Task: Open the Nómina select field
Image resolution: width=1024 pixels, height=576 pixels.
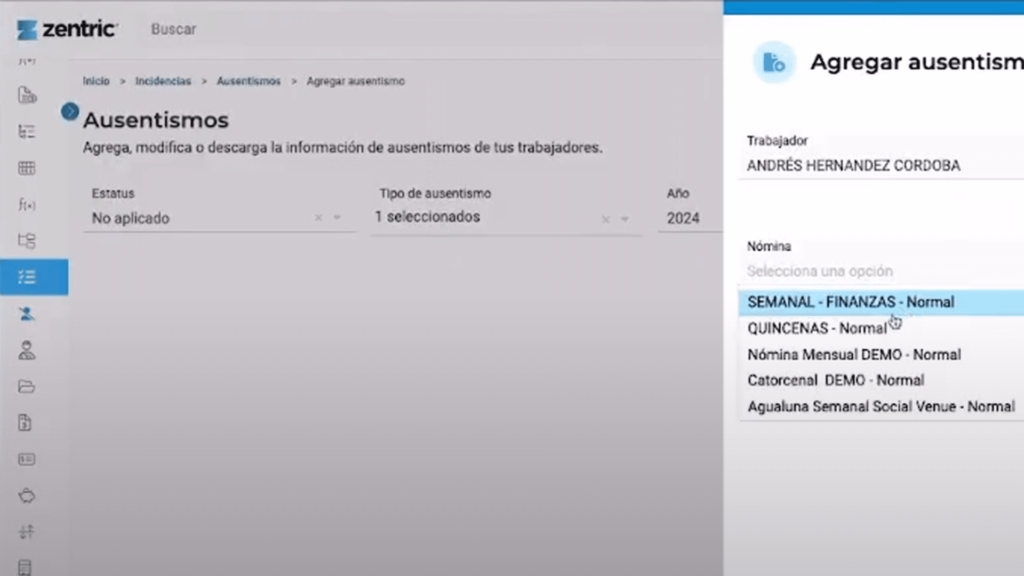Action: 881,271
